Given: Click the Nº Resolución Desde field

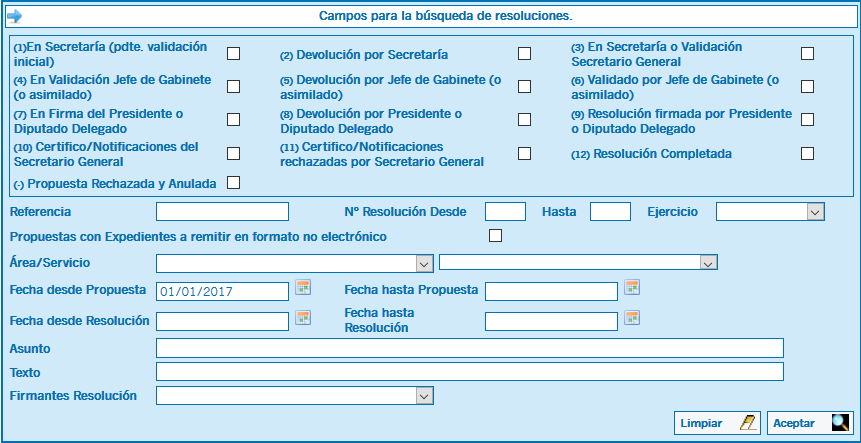Looking at the screenshot, I should pyautogui.click(x=505, y=211).
